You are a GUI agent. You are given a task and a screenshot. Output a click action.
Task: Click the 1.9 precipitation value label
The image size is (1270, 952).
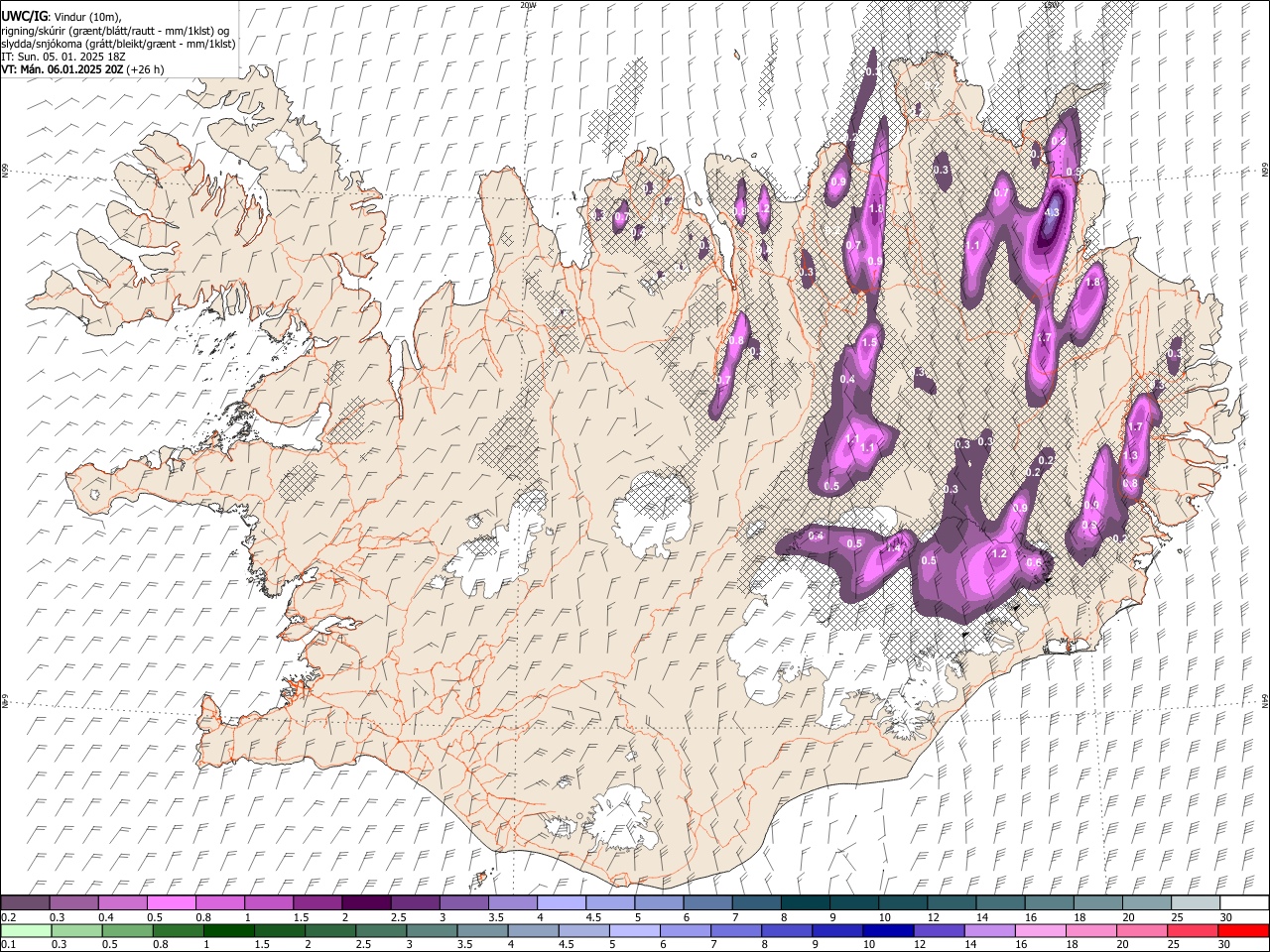869,342
